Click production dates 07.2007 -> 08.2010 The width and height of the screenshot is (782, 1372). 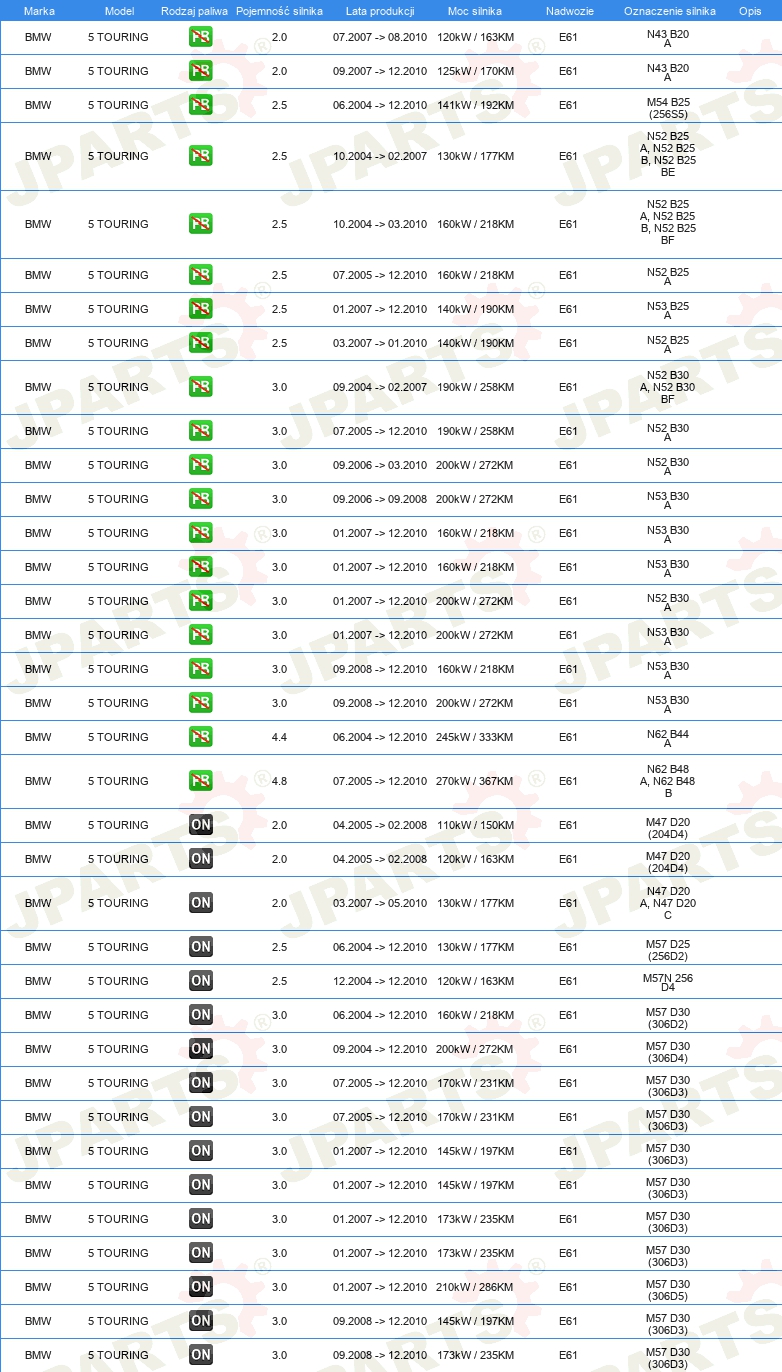click(x=380, y=37)
